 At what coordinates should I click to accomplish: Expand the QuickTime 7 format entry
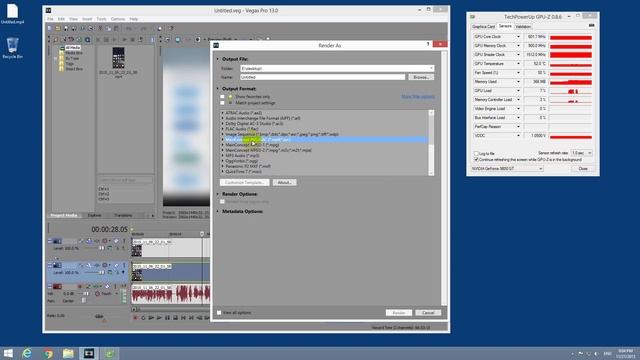pos(223,171)
